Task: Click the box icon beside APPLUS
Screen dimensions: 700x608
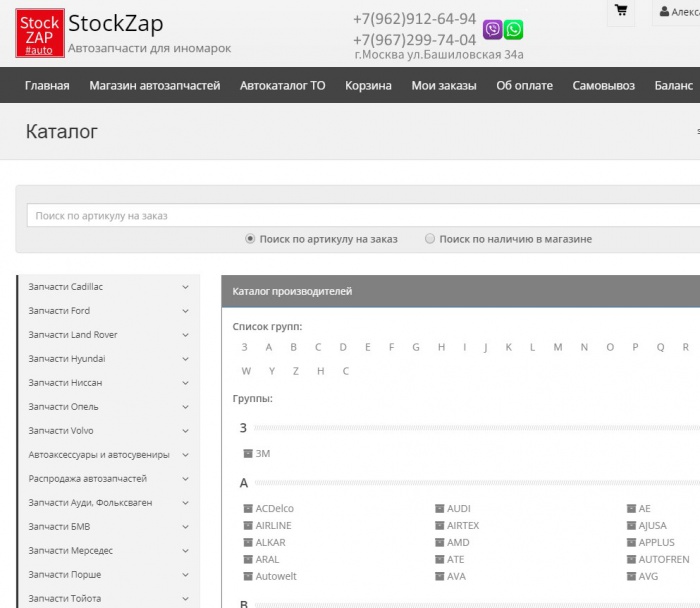Action: 631,542
